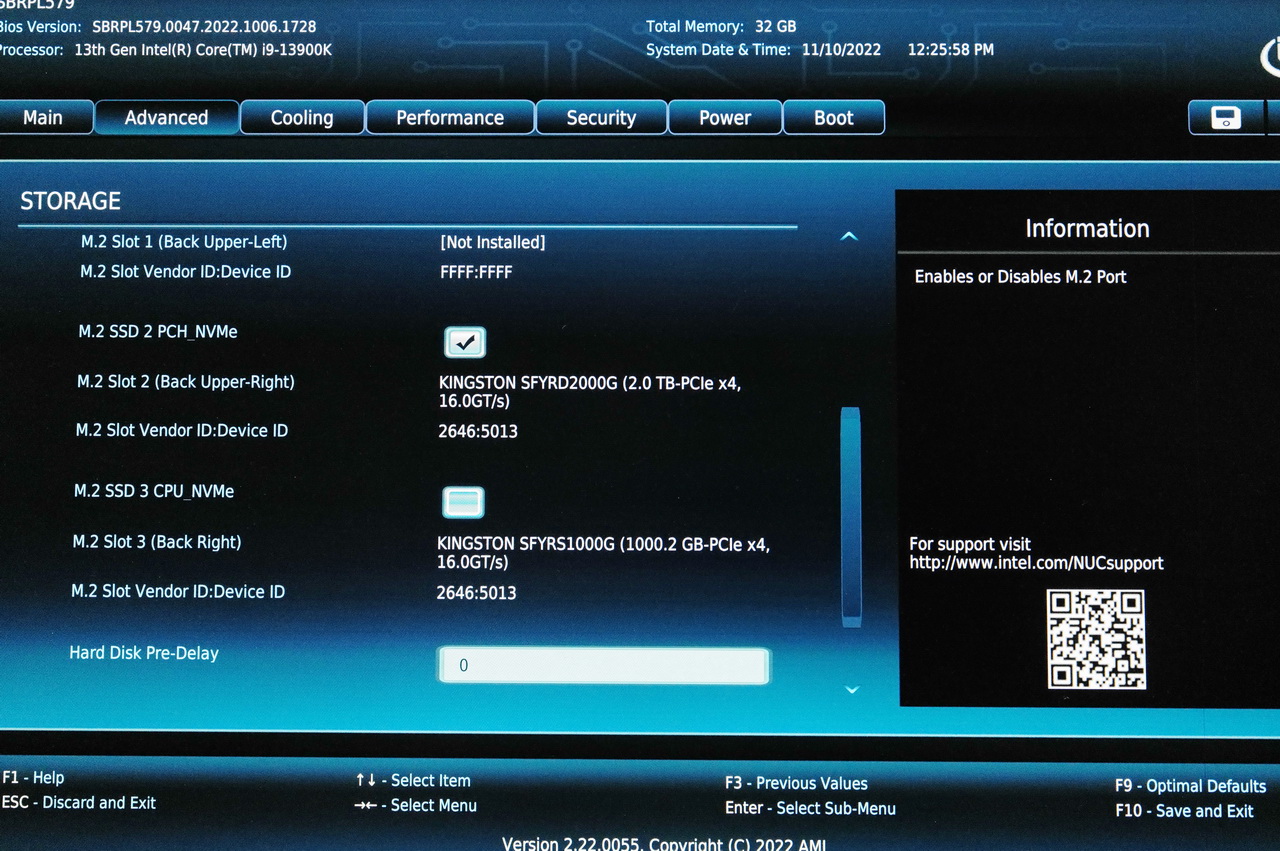Click the Select Menu key hint
This screenshot has width=1280, height=851.
point(415,805)
